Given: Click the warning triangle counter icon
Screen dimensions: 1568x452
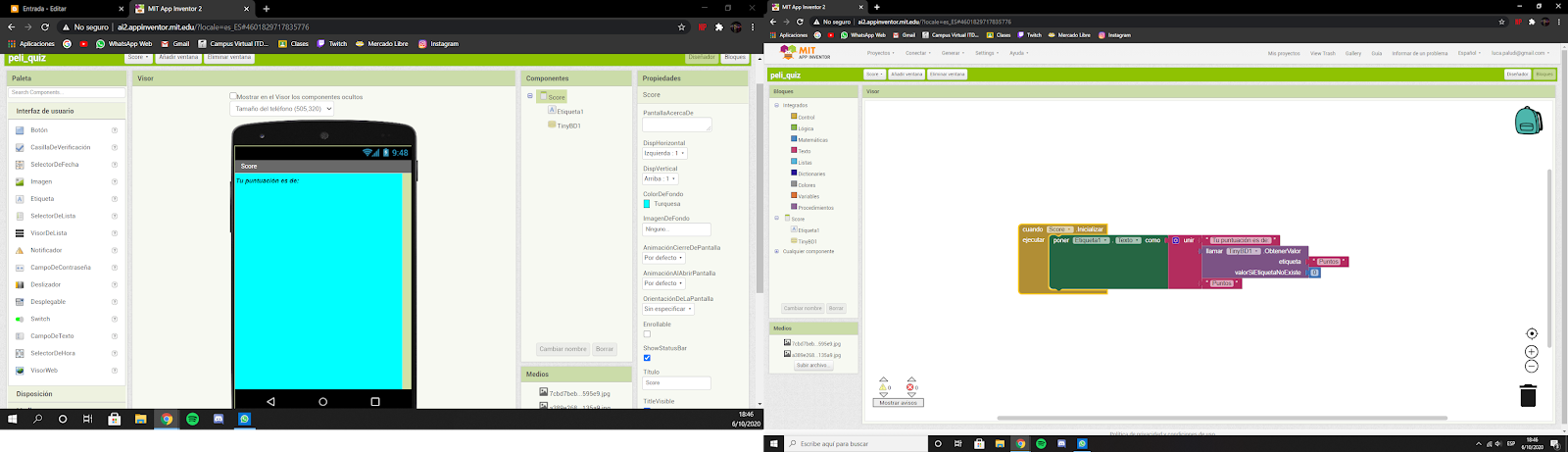Looking at the screenshot, I should coord(883,387).
